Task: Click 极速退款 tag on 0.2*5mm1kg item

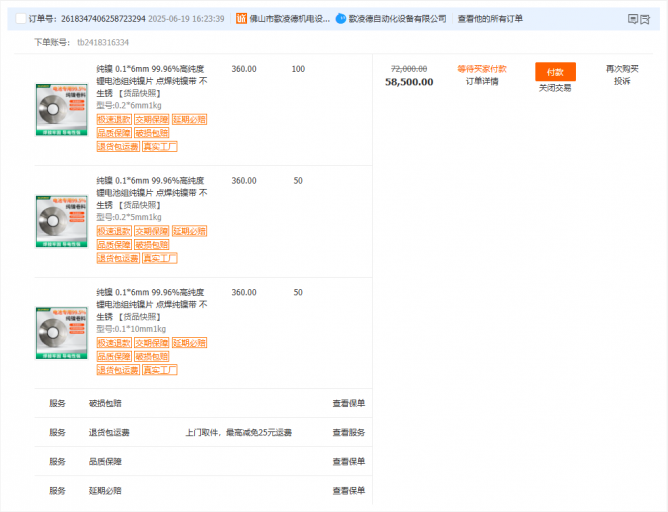Action: tap(114, 231)
